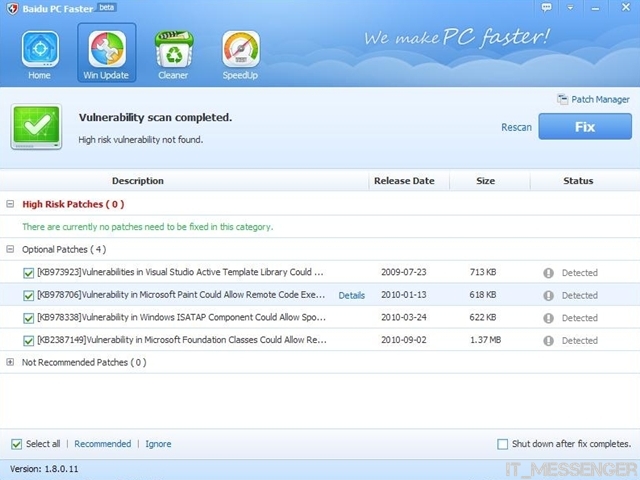The width and height of the screenshot is (640, 480).
Task: Sort by the Status column header
Action: [578, 181]
